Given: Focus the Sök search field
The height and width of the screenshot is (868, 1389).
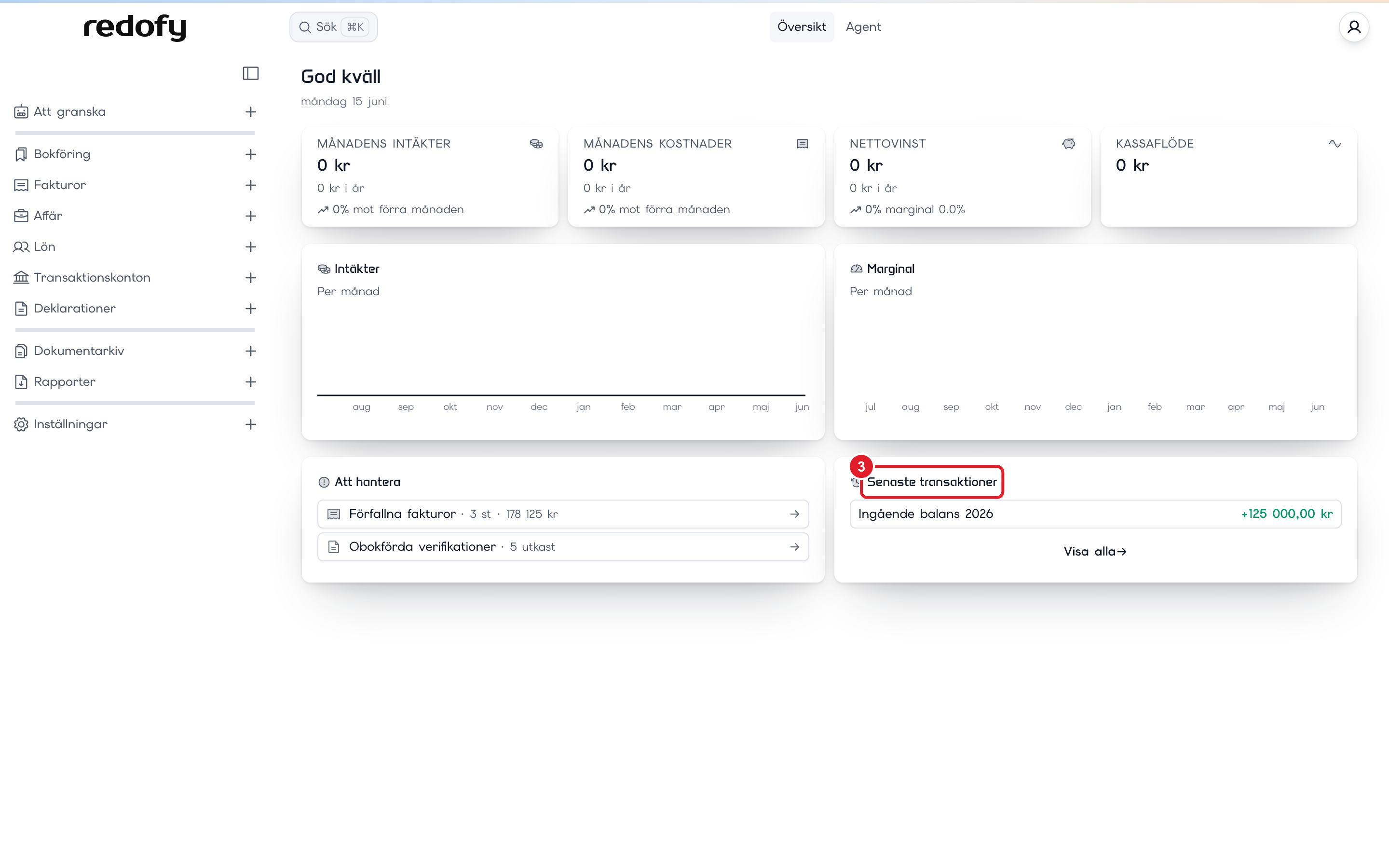Looking at the screenshot, I should (x=333, y=27).
